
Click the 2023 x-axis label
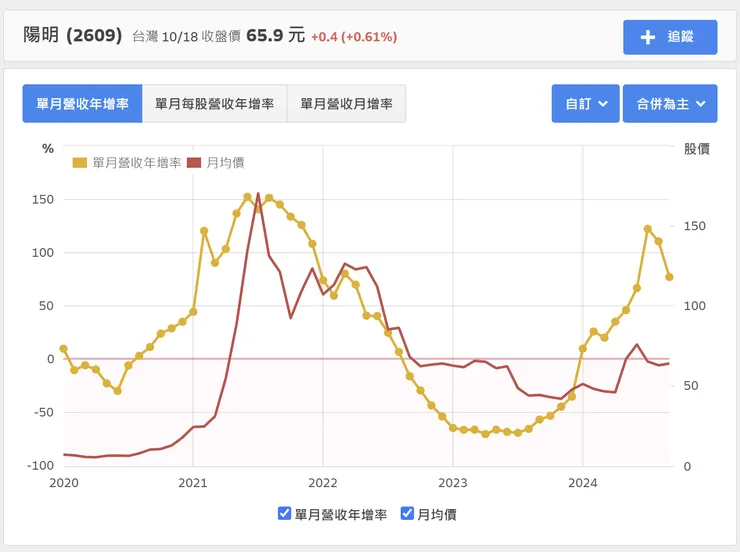pyautogui.click(x=453, y=483)
